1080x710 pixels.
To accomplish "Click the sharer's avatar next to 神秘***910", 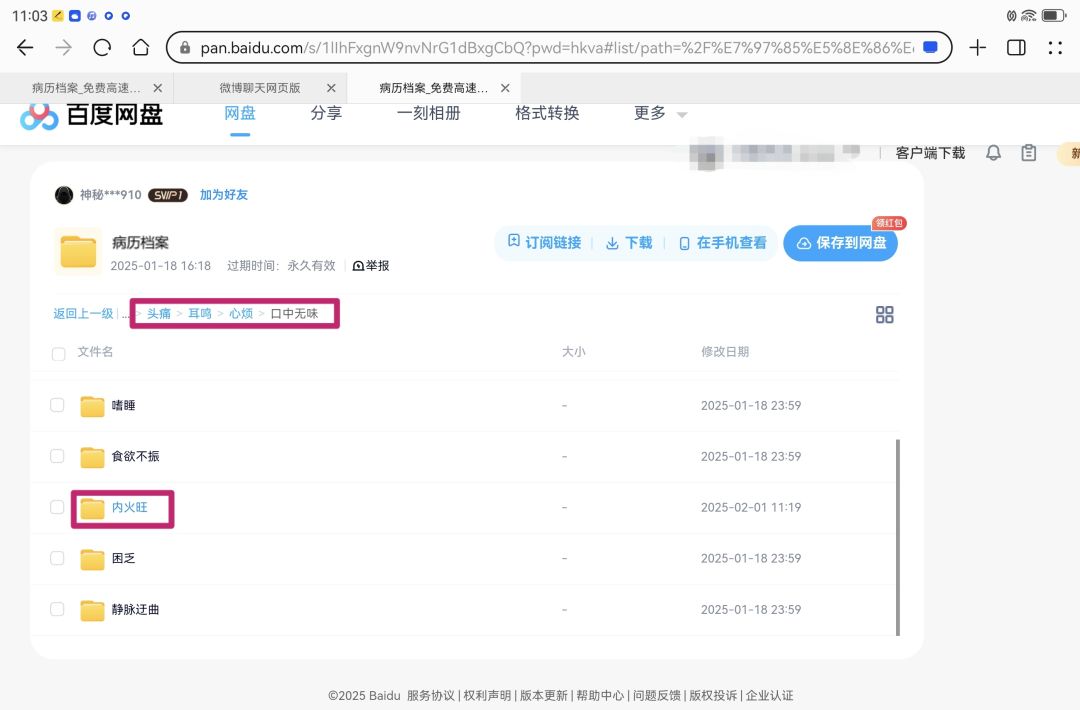I will click(x=64, y=196).
